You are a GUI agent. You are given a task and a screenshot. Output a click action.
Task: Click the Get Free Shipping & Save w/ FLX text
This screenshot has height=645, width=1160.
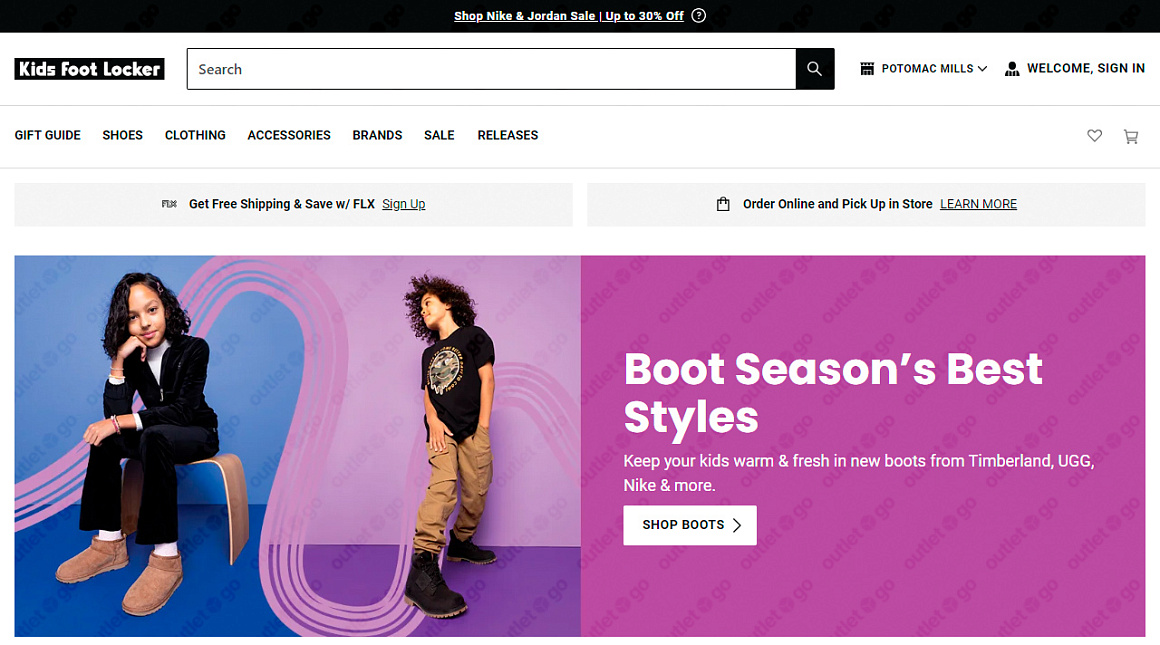pos(282,204)
